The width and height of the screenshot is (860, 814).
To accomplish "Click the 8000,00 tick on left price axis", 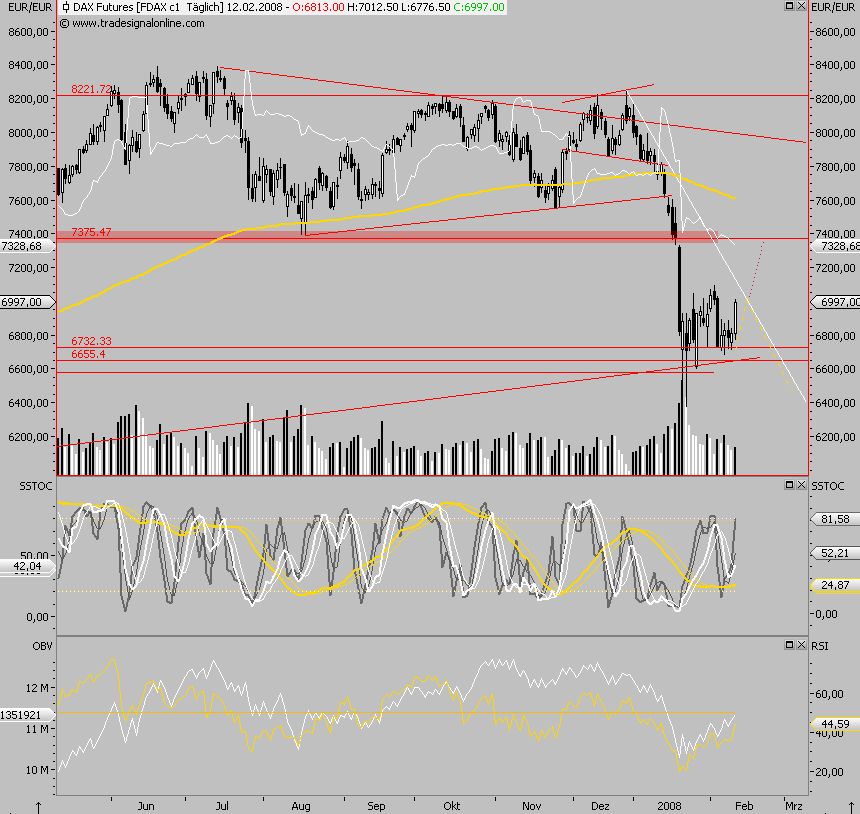I will point(29,133).
